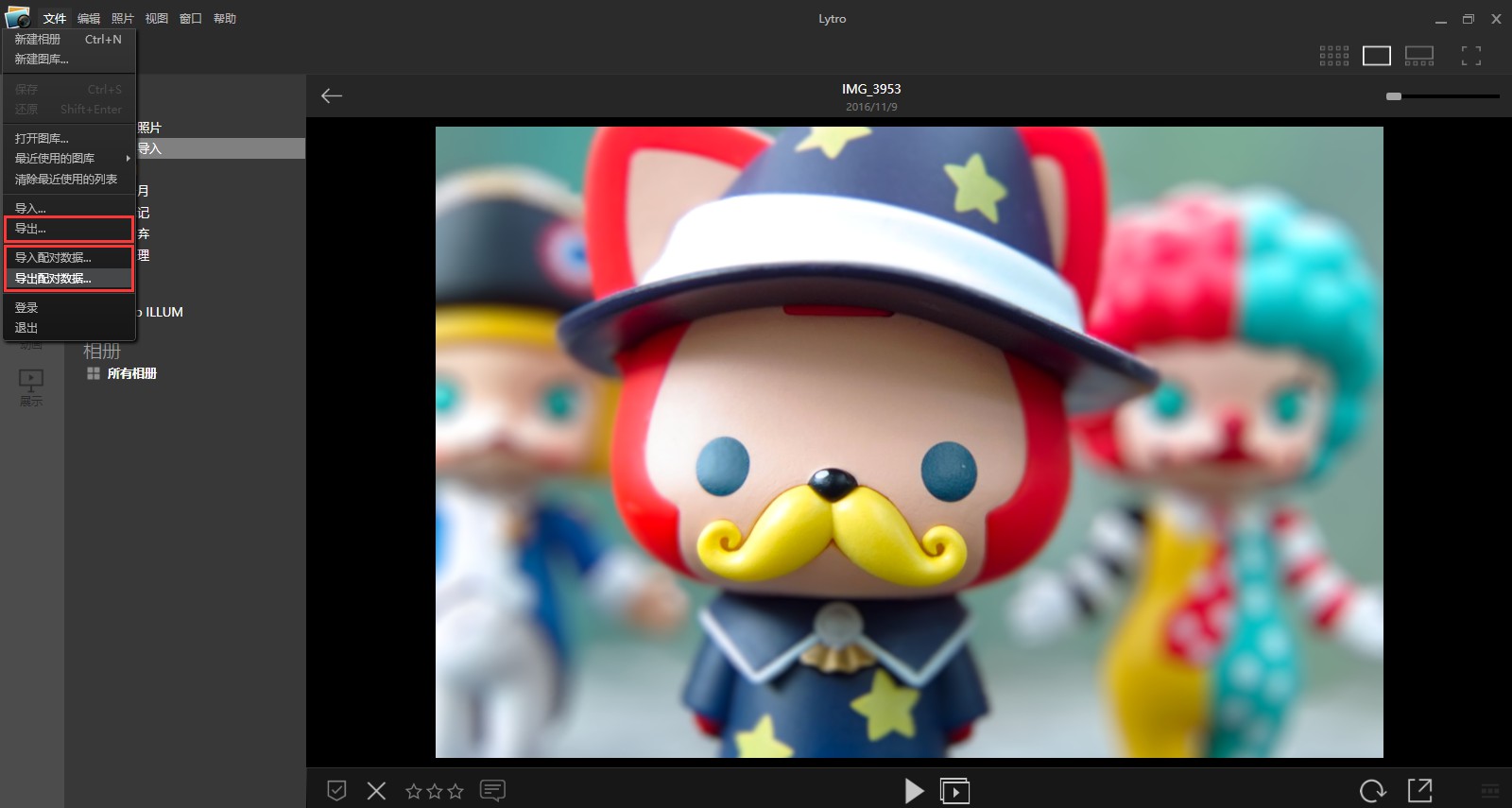Open the caption comment icon
This screenshot has width=1512, height=808.
point(492,791)
